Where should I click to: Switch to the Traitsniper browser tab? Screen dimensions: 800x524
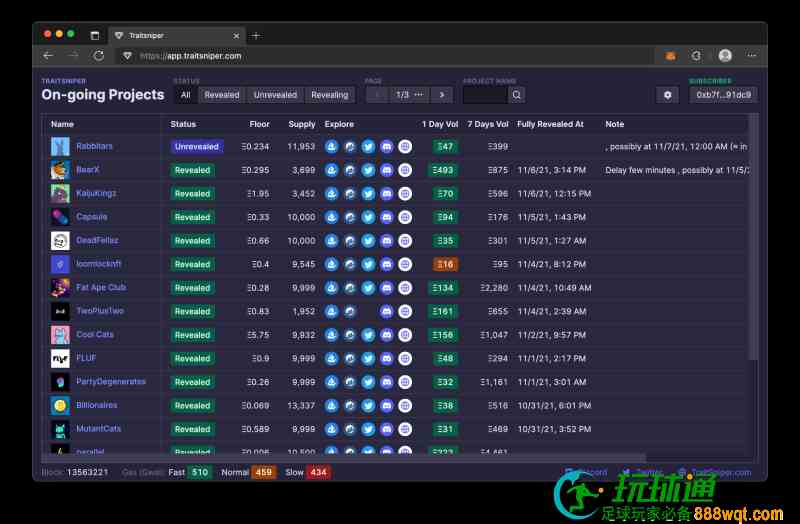(x=177, y=35)
